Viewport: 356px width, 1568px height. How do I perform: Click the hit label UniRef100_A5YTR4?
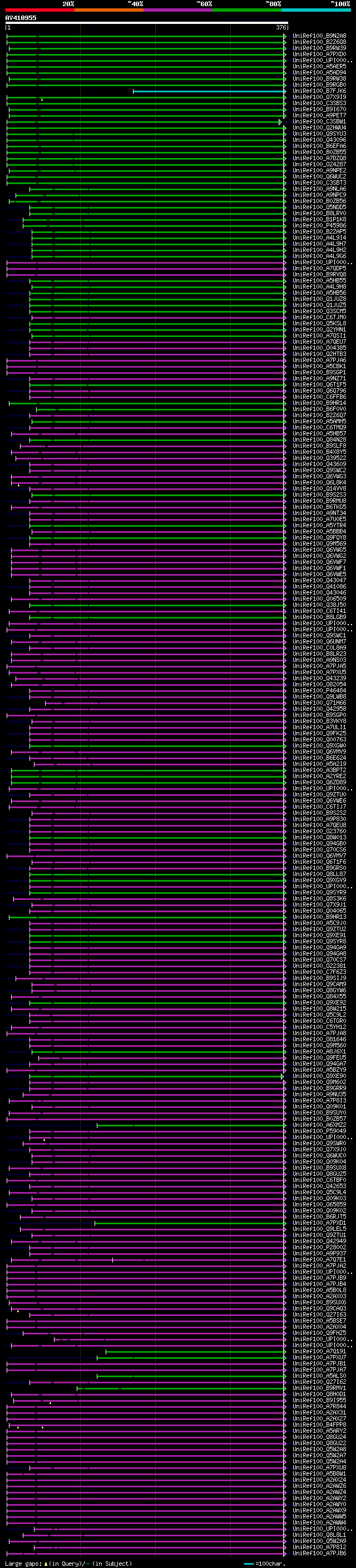(x=319, y=525)
